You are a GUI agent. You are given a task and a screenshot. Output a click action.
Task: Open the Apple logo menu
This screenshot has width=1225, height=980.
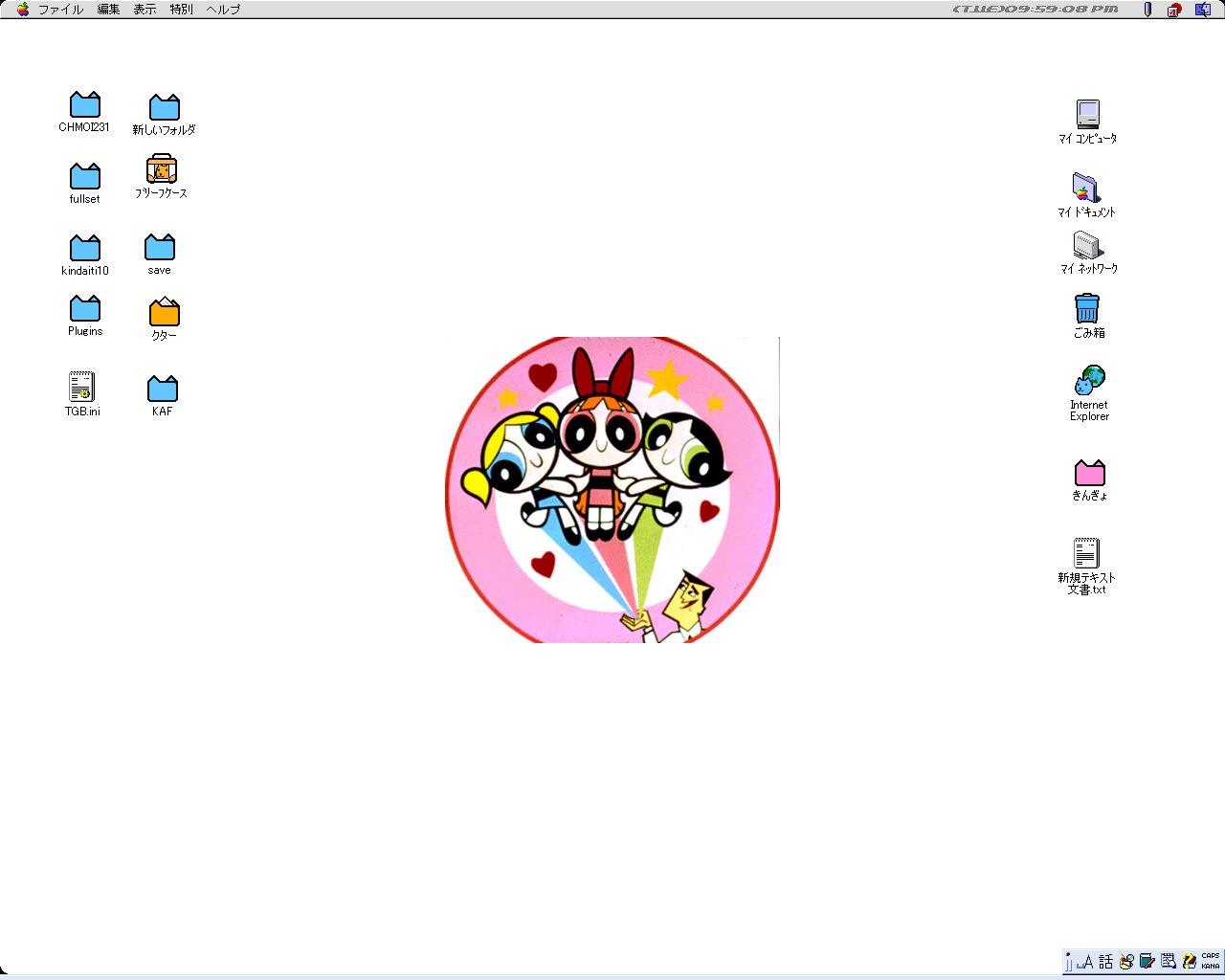tap(23, 10)
